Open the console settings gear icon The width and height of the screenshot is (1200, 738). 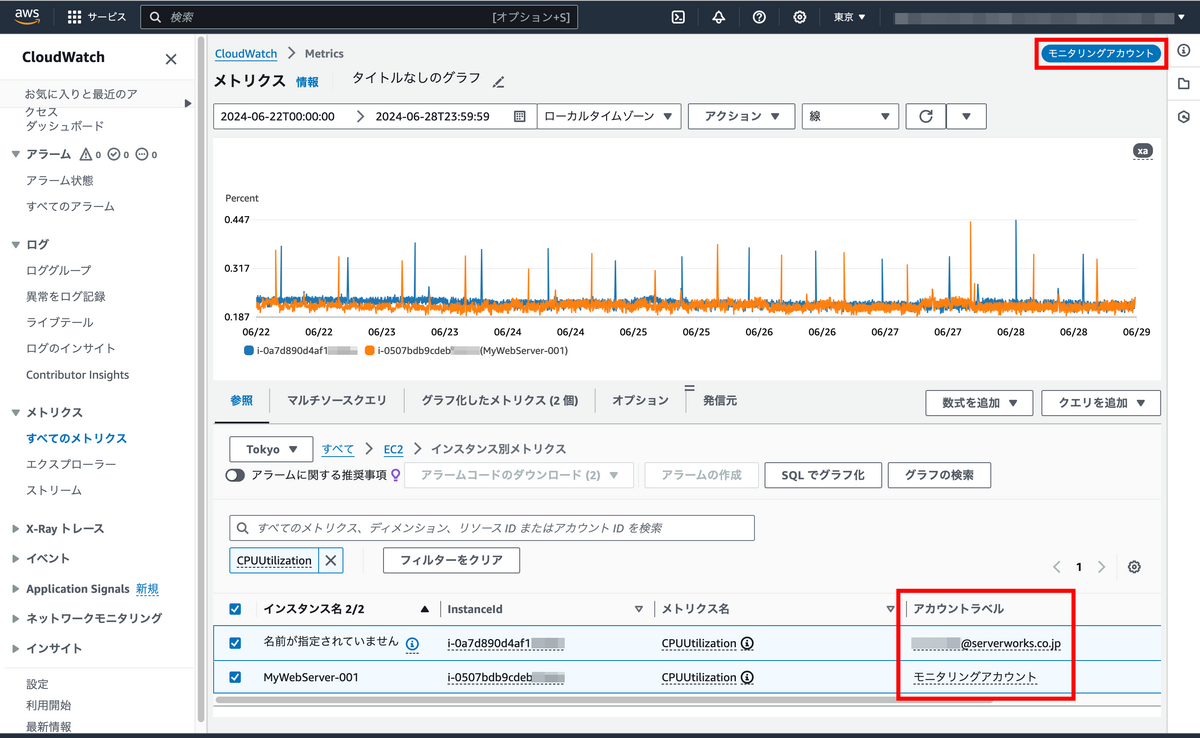tap(799, 17)
